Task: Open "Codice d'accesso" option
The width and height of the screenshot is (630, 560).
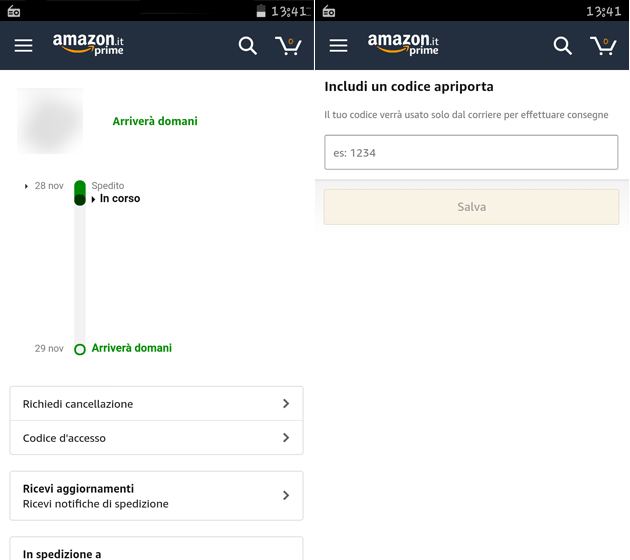Action: pyautogui.click(x=156, y=438)
